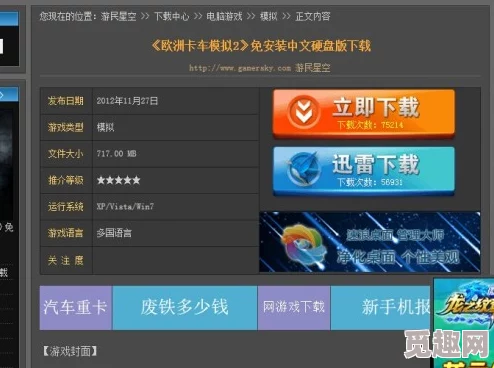Click the language value 多国语言
Viewport: 494px width, 368px height.
(x=114, y=233)
